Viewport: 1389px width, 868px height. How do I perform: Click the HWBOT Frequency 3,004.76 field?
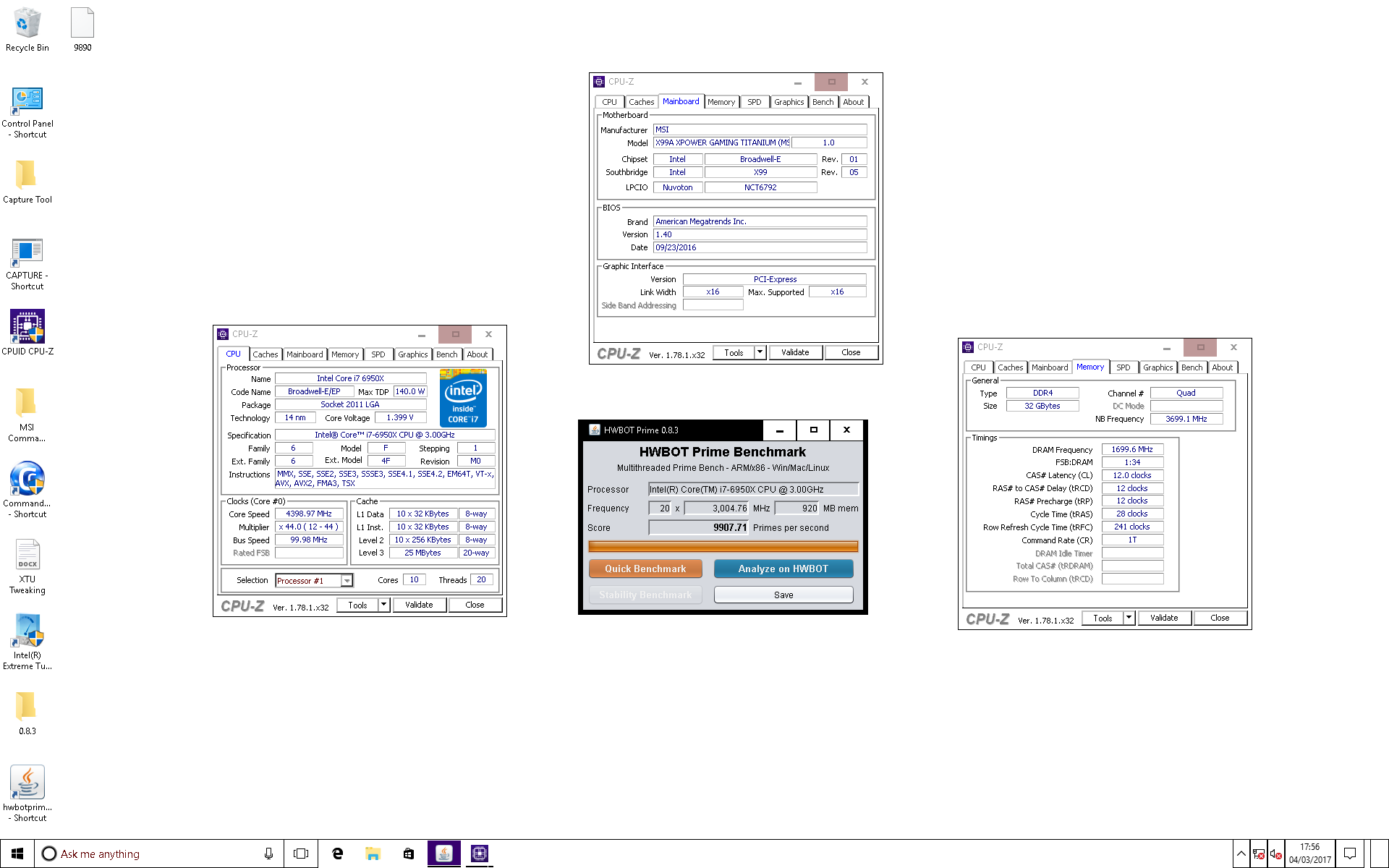click(716, 508)
